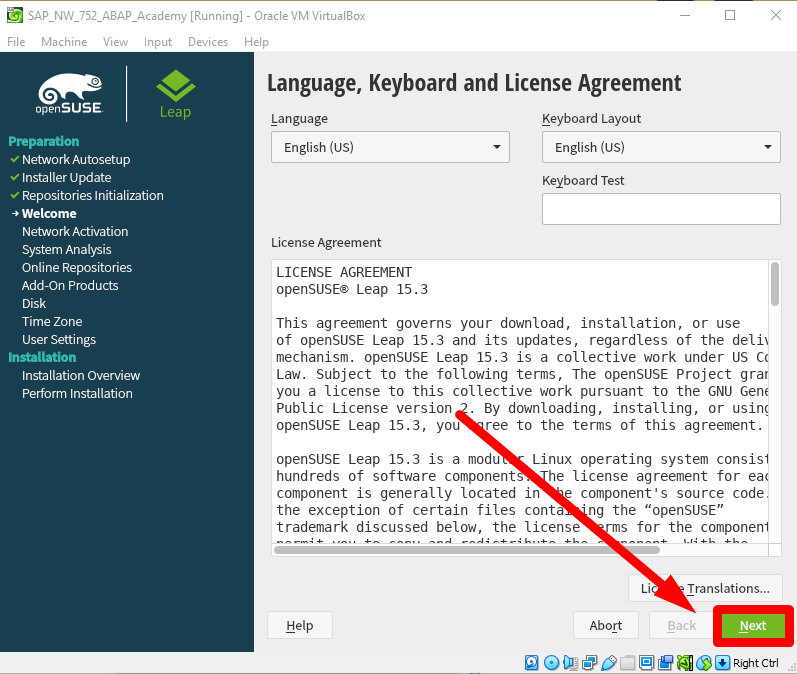797x674 pixels.
Task: Click the network adapters status icon
Action: pyautogui.click(x=590, y=663)
